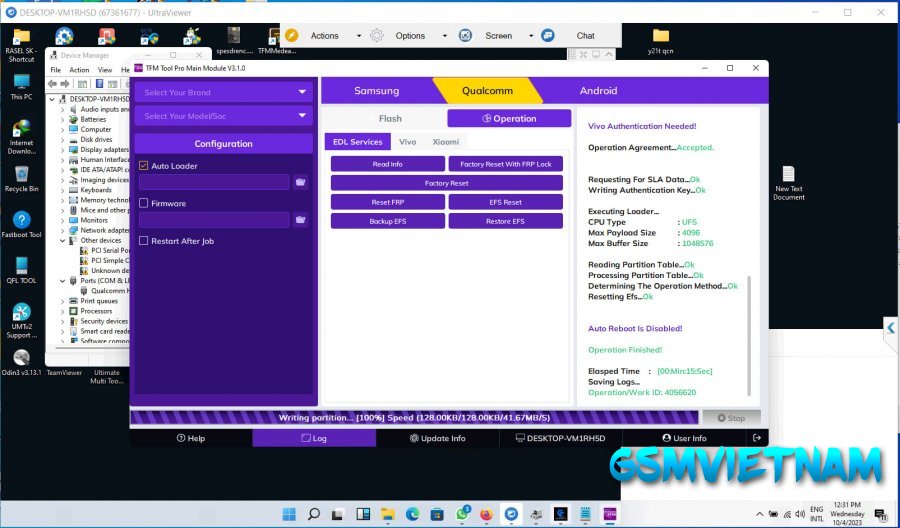This screenshot has height=528, width=900.
Task: Expand the UltraViewer Actions dropdown
Action: [x=358, y=36]
